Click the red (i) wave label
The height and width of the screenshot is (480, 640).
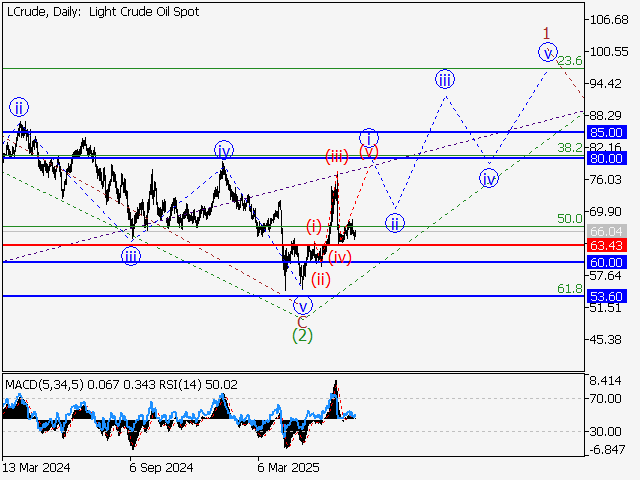[x=314, y=225]
